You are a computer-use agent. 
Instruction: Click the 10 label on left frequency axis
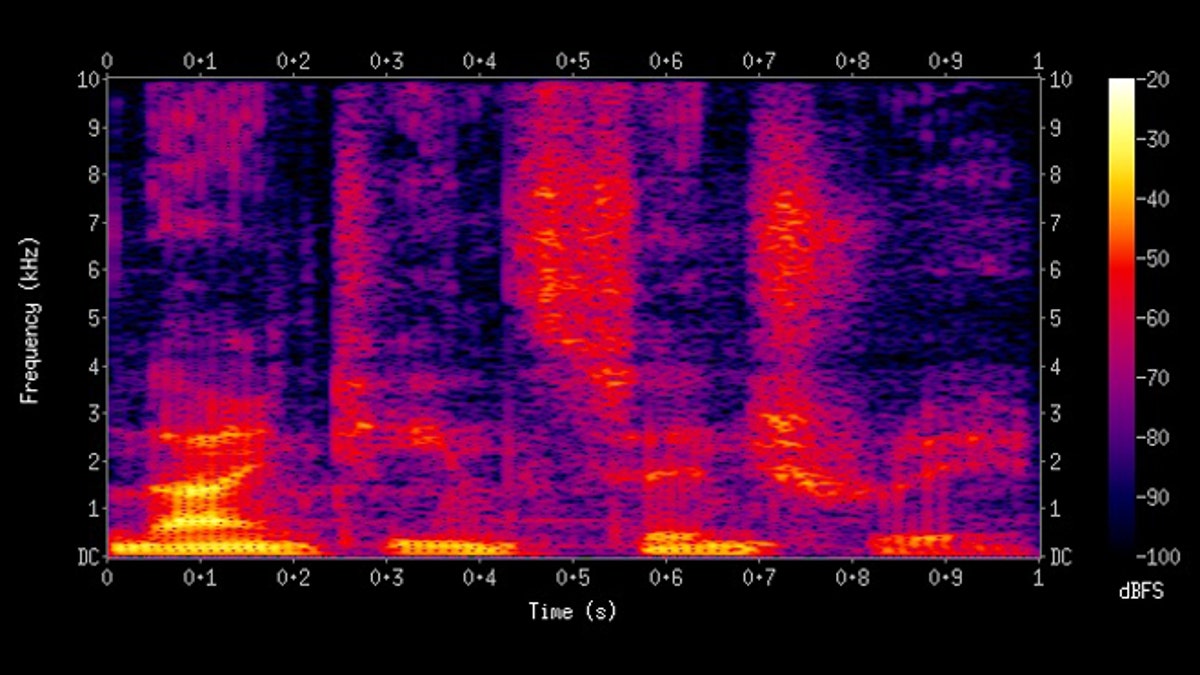click(87, 80)
